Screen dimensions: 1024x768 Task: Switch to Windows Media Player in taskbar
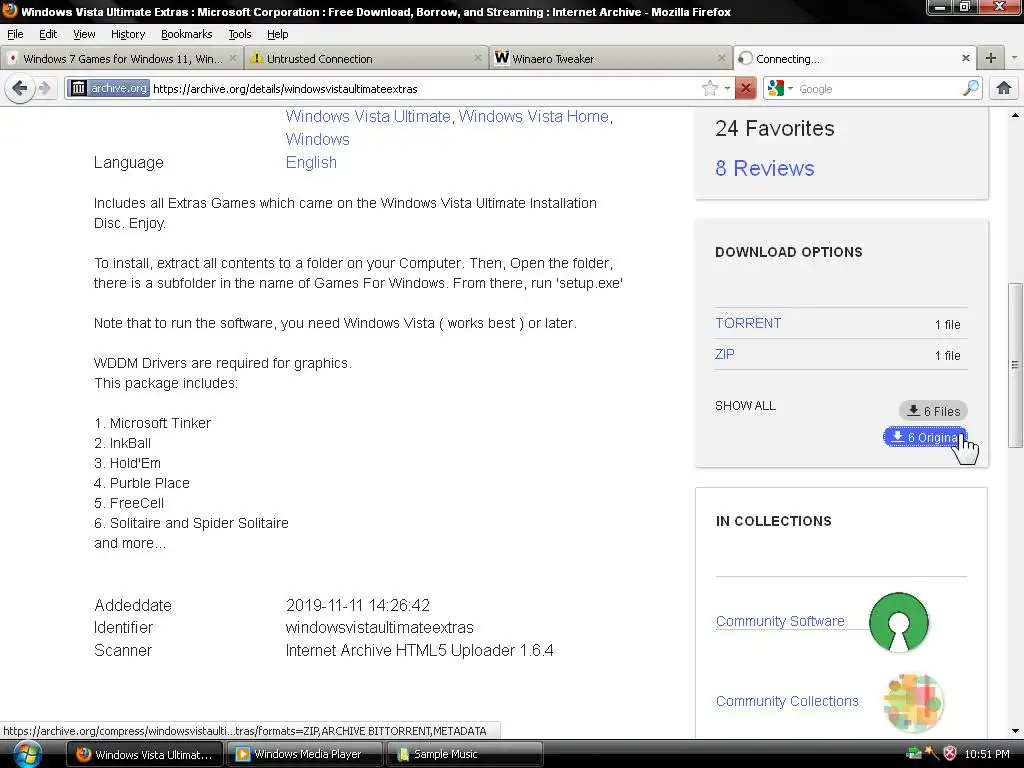[x=304, y=754]
